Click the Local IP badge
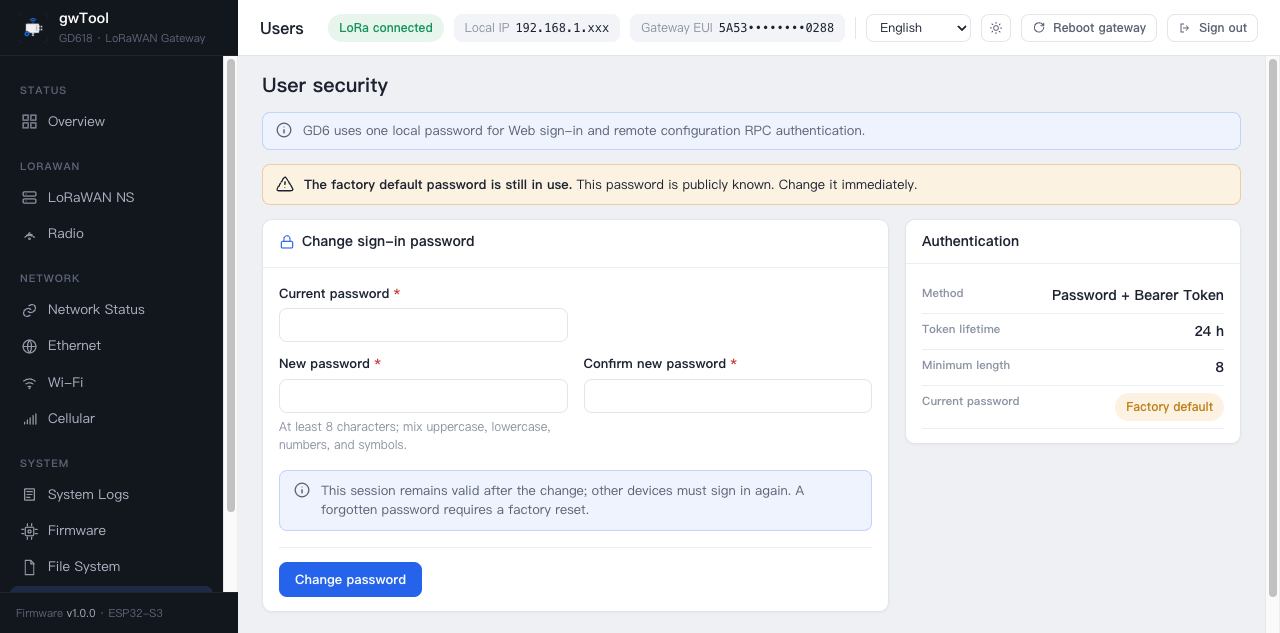 click(537, 28)
